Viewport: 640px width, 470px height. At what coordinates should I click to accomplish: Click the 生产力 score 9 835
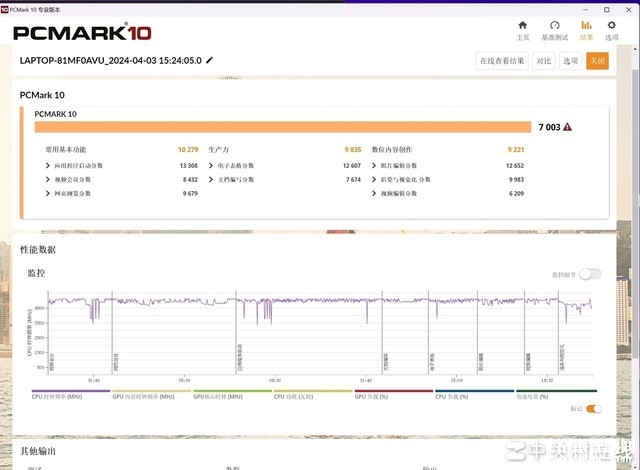pyautogui.click(x=353, y=150)
